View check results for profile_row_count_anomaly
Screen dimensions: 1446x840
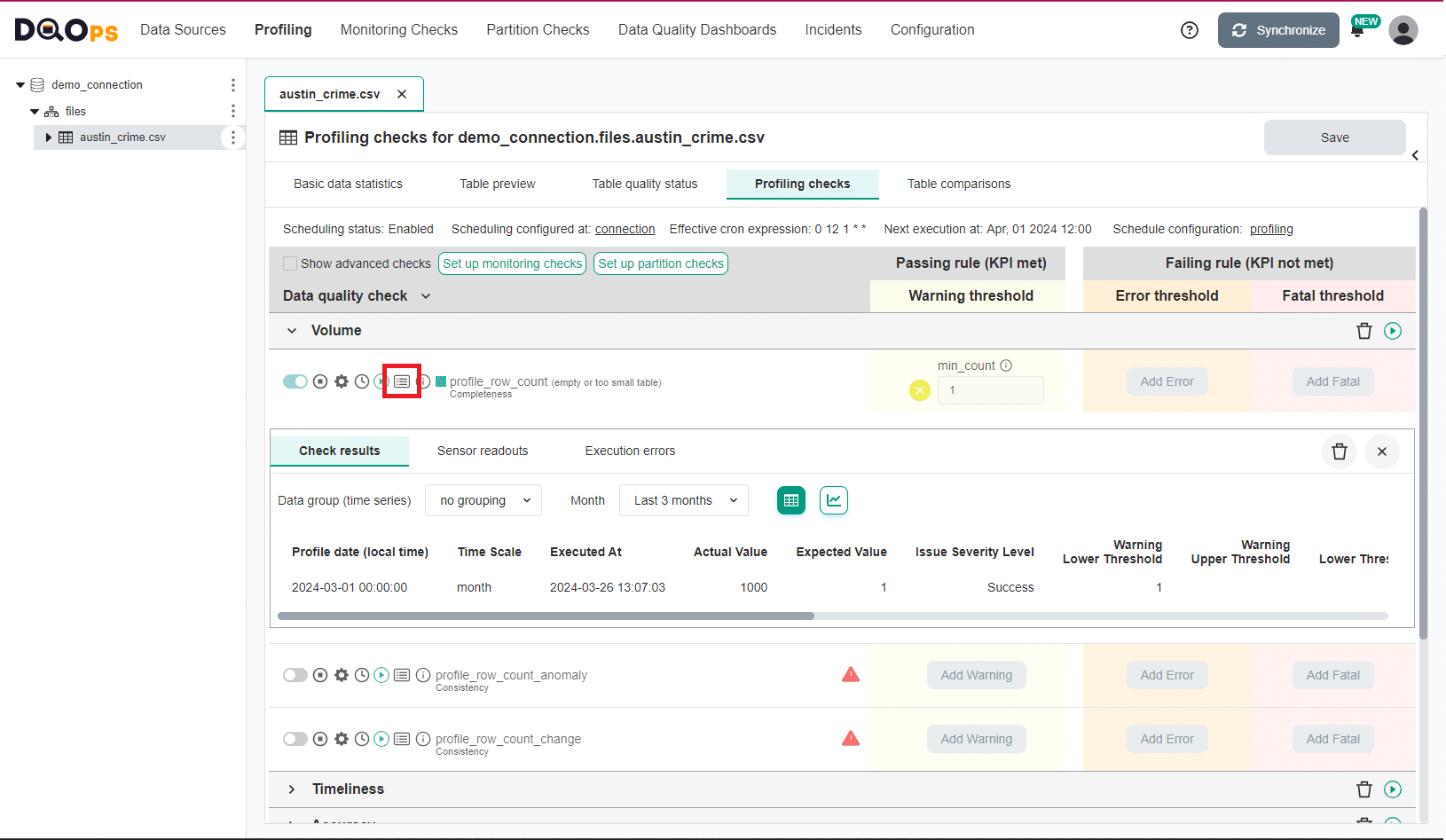click(x=402, y=675)
